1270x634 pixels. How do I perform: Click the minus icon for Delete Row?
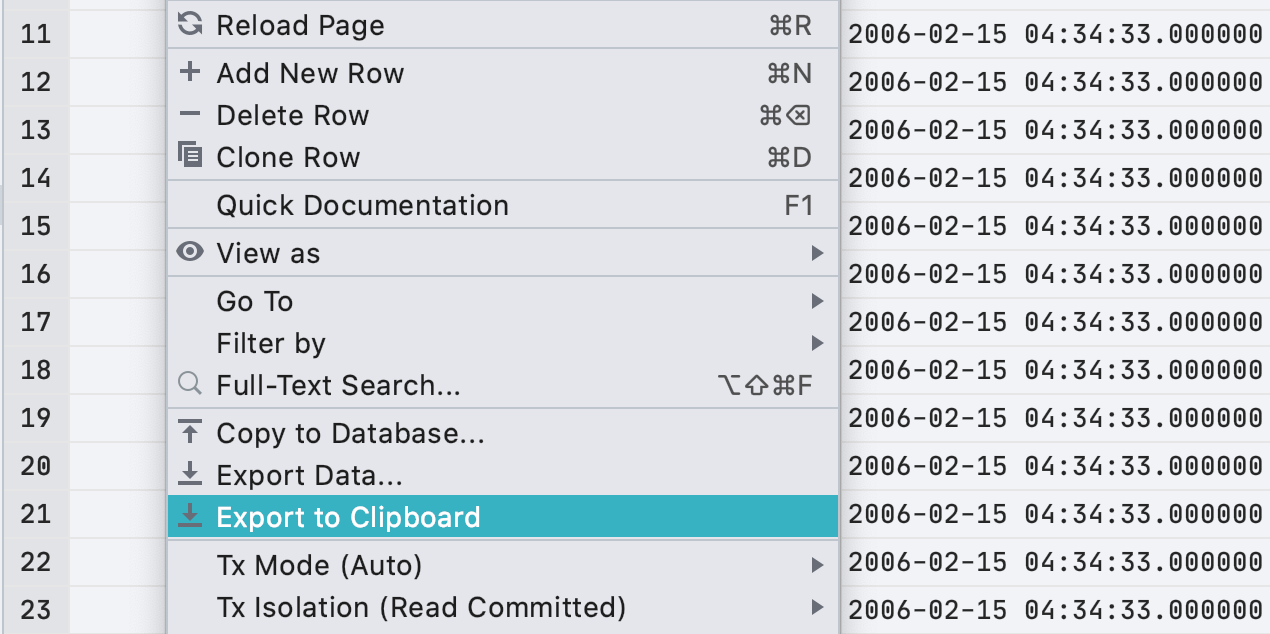tap(189, 115)
